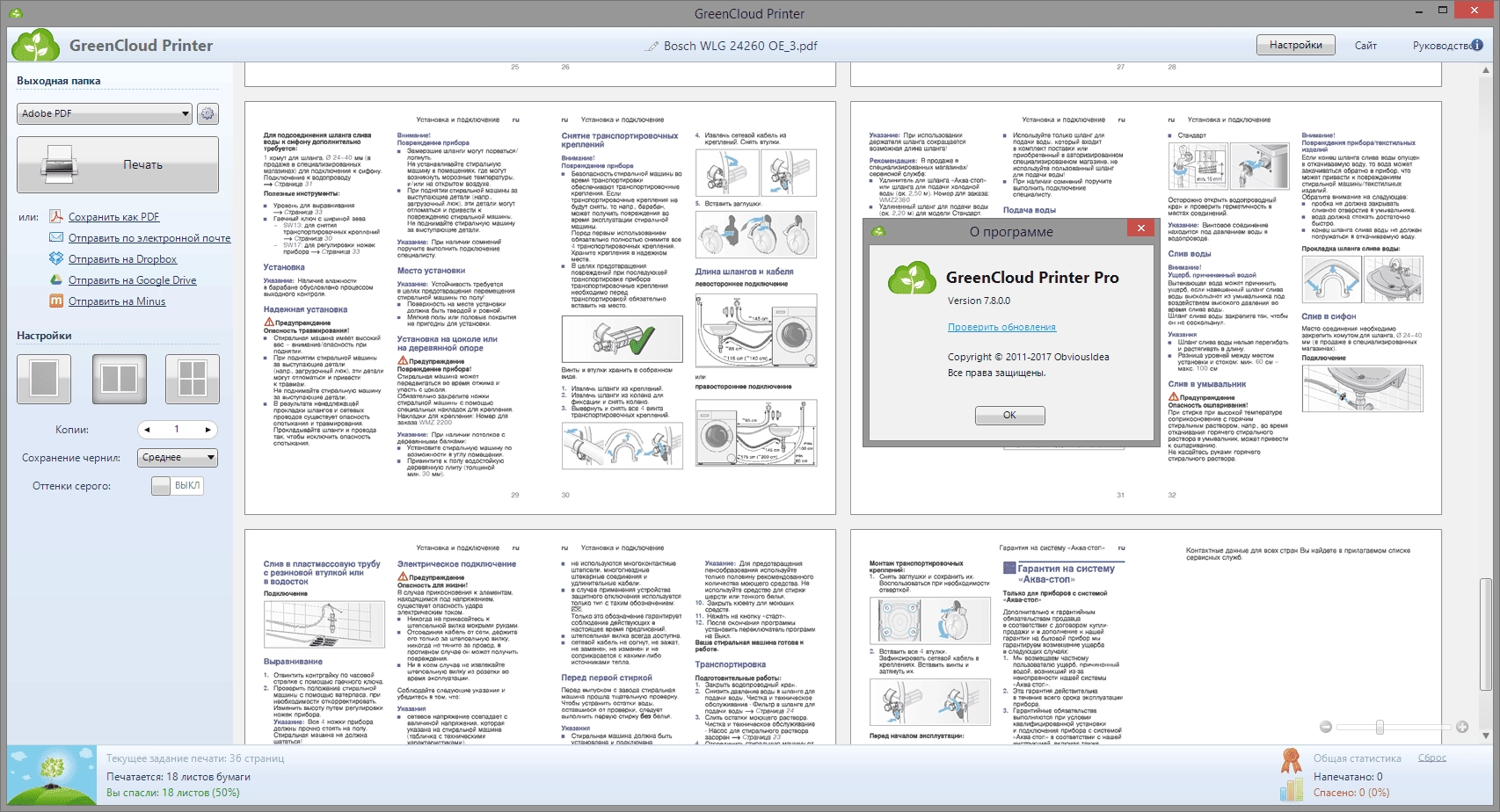This screenshot has width=1500, height=812.
Task: Click the Google Drive icon
Action: [56, 279]
